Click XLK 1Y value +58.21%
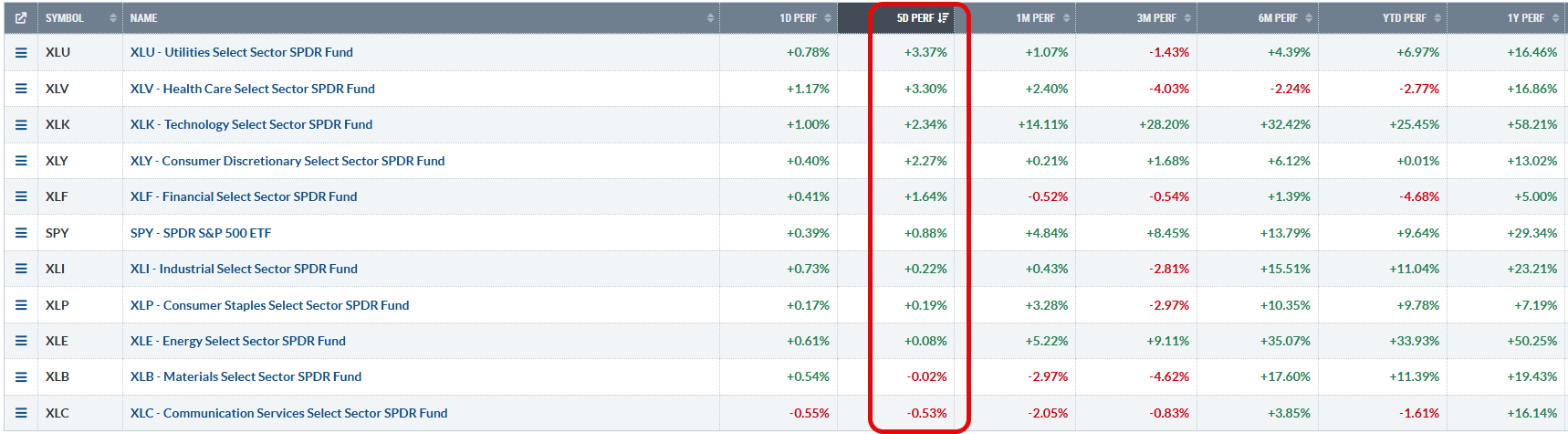The height and width of the screenshot is (434, 1568). click(1532, 124)
